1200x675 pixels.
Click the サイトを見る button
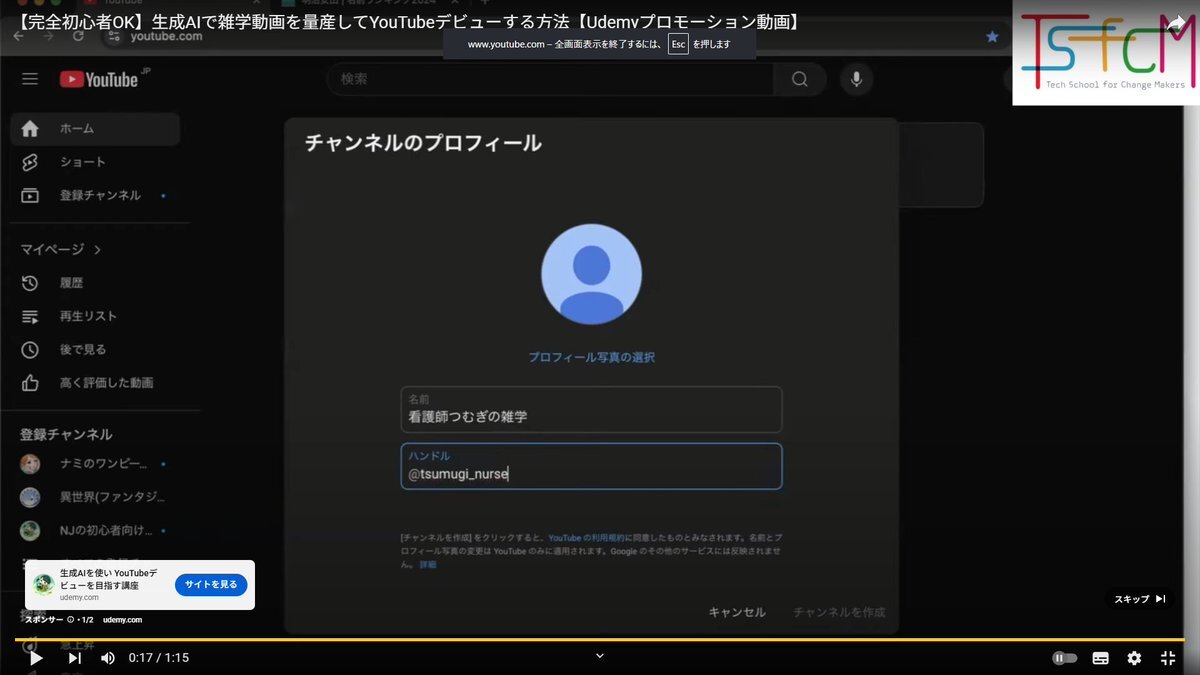(211, 585)
